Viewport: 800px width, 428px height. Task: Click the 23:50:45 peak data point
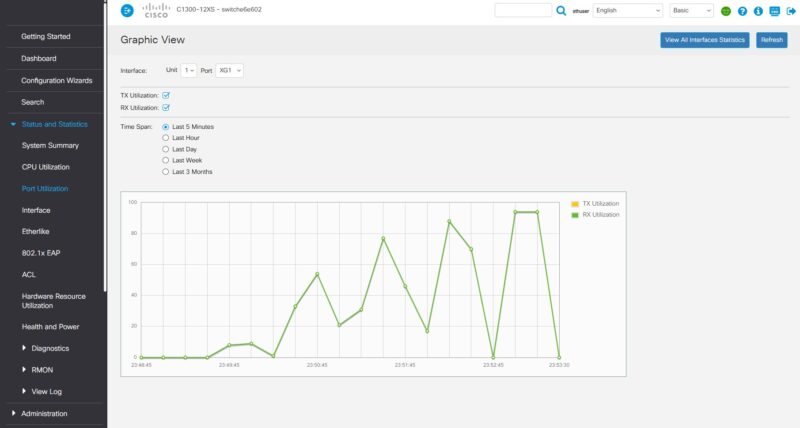pos(317,274)
